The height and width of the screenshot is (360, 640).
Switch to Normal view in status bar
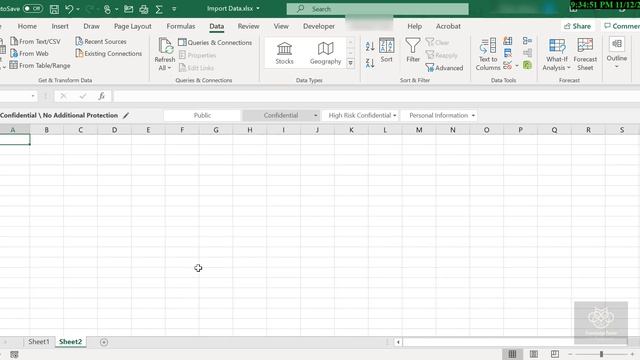coord(512,354)
